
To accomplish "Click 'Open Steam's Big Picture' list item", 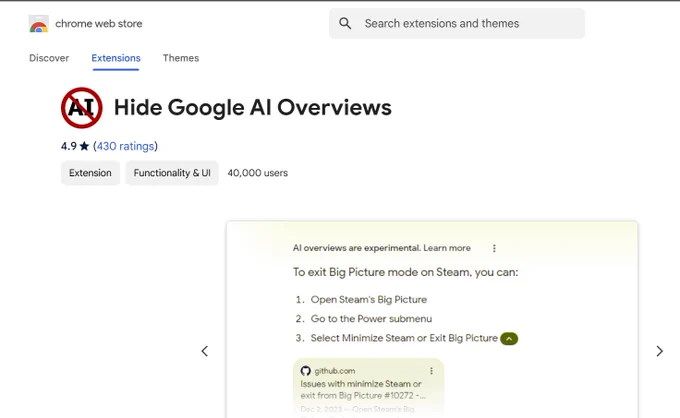I will click(x=369, y=300).
